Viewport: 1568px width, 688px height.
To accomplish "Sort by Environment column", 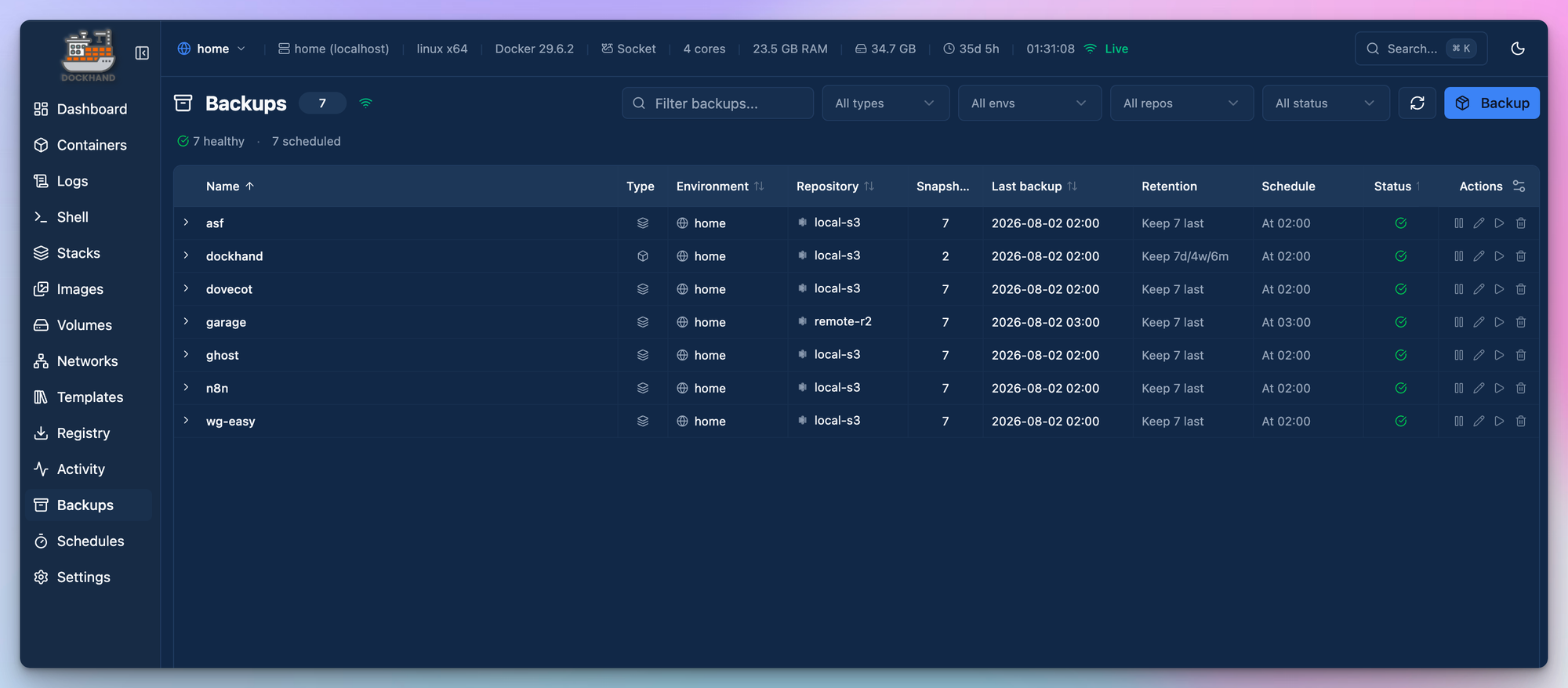I will tap(720, 186).
